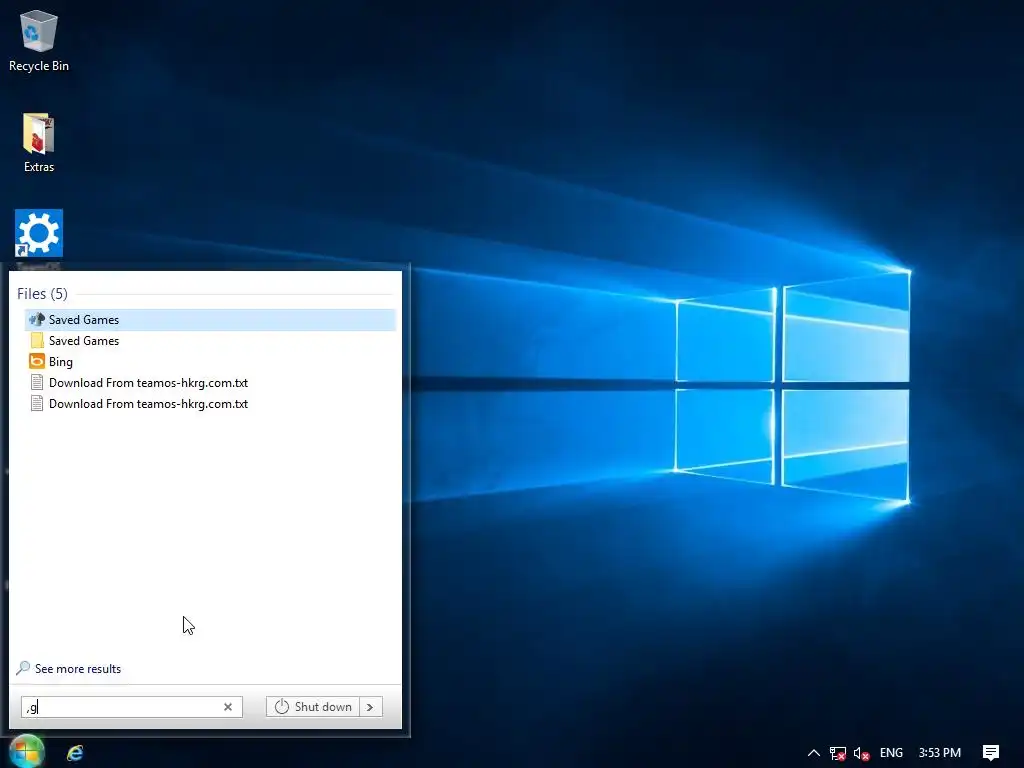1024x768 pixels.
Task: Click See more results link
Action: point(78,669)
